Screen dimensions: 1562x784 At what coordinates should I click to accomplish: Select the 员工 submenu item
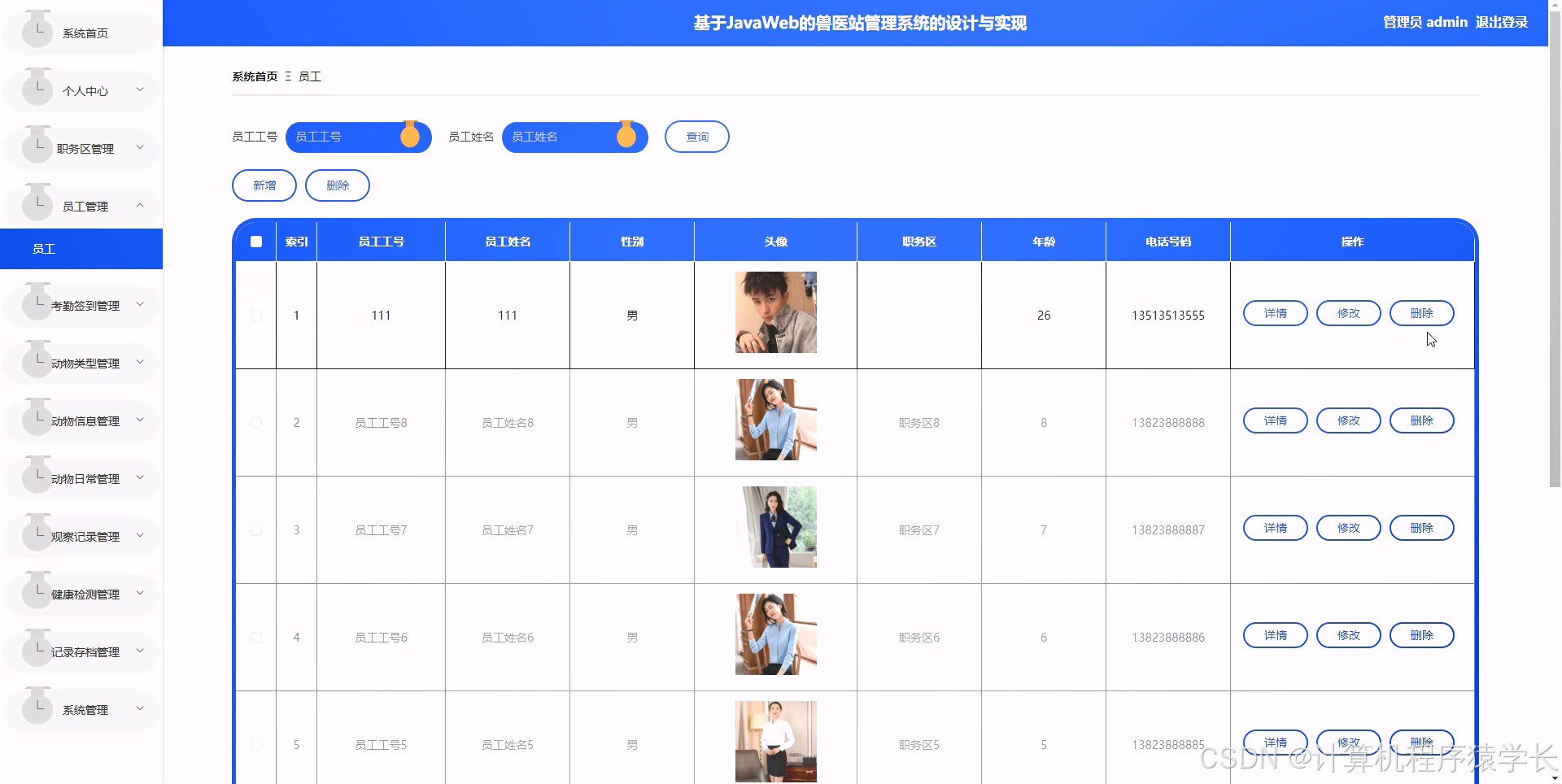click(x=81, y=249)
